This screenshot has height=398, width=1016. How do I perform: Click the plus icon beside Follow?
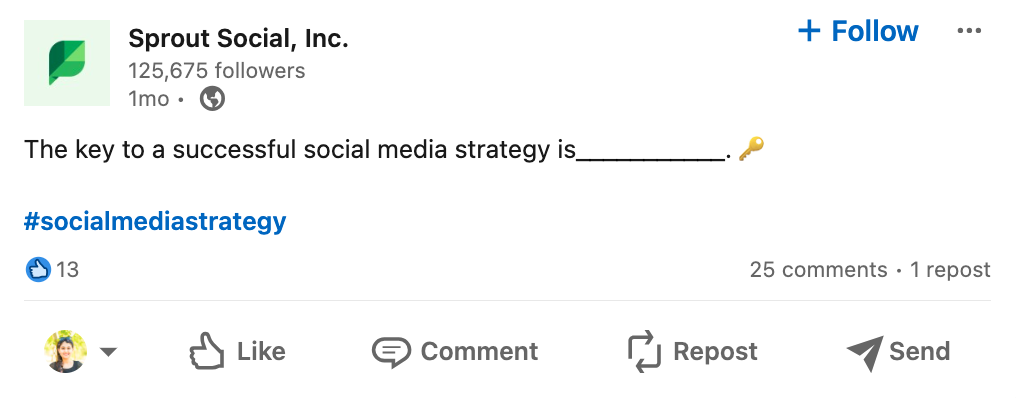(809, 30)
